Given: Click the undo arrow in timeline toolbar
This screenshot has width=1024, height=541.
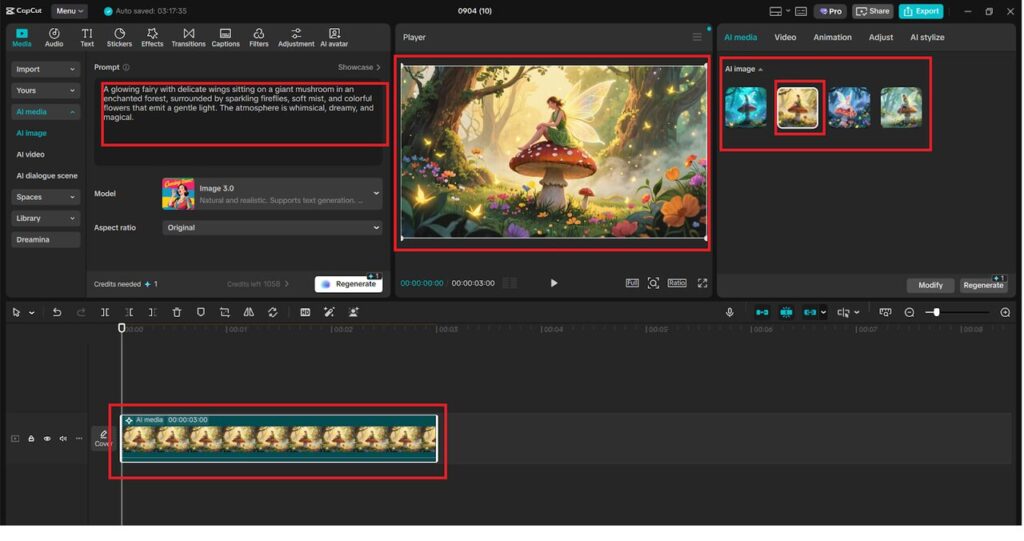Looking at the screenshot, I should click(57, 312).
